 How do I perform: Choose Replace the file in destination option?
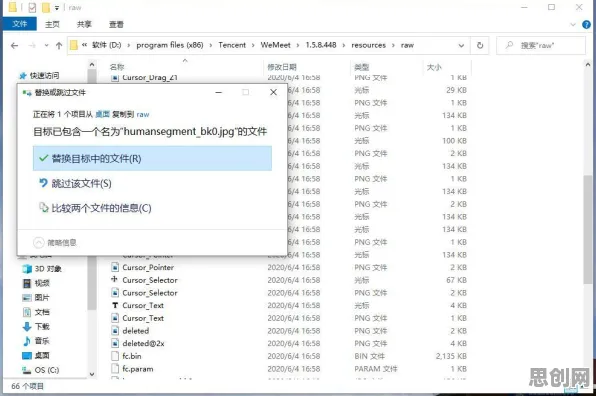click(x=152, y=158)
